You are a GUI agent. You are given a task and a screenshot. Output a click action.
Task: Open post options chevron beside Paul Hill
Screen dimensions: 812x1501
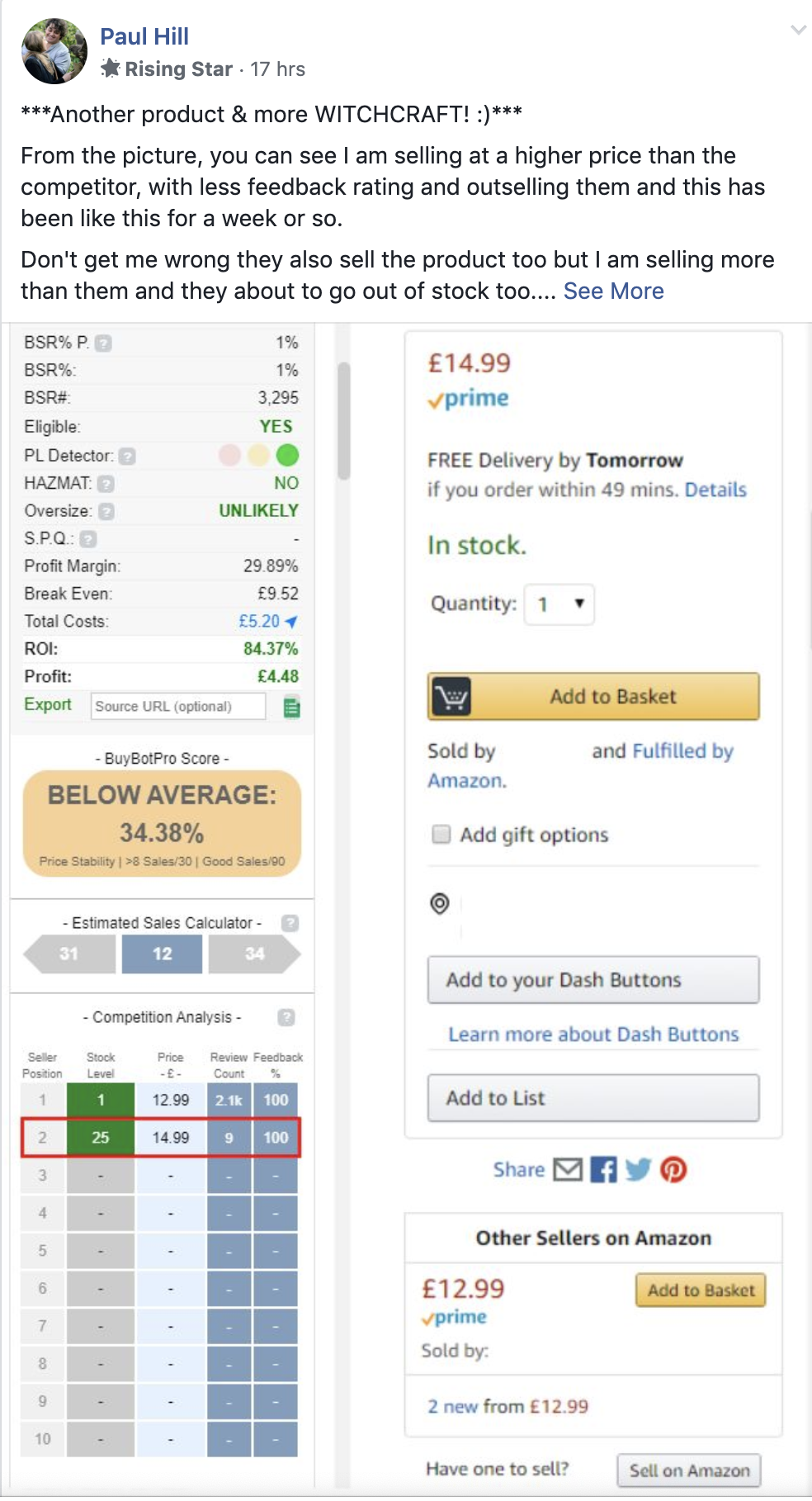(x=798, y=31)
